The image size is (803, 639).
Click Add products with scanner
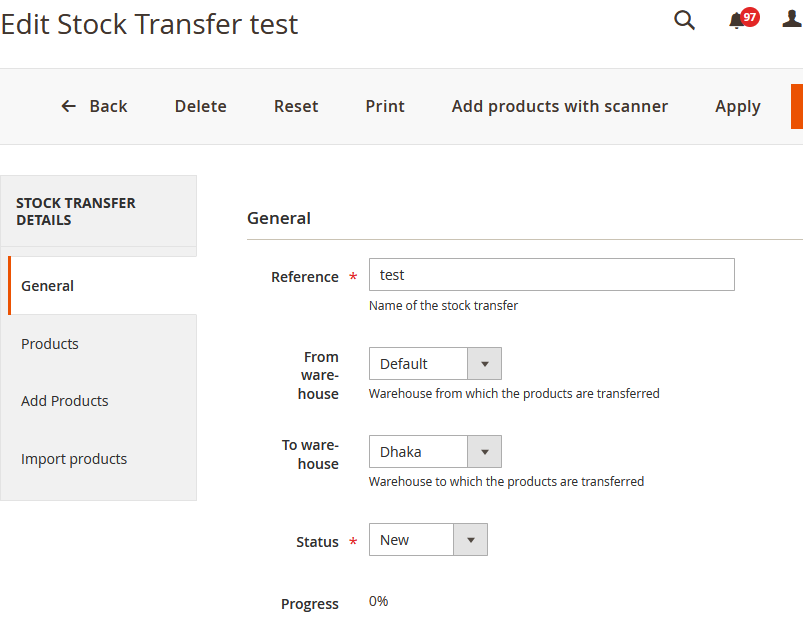559,105
